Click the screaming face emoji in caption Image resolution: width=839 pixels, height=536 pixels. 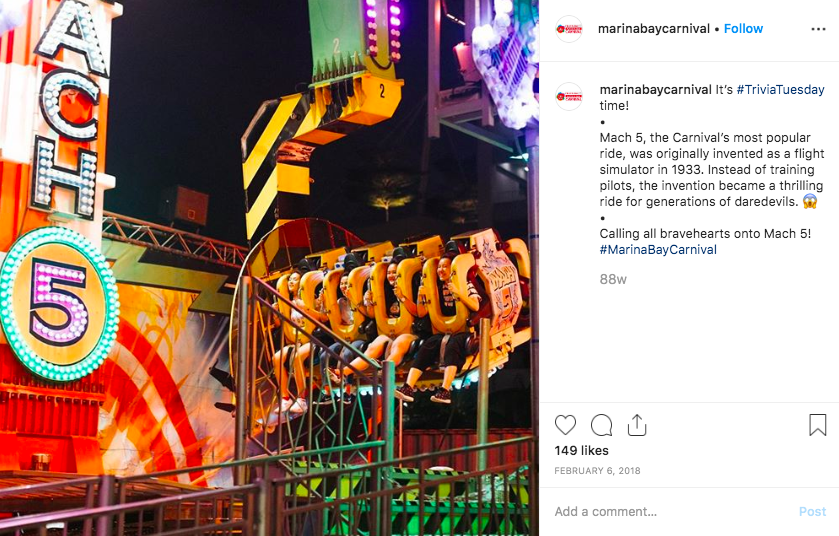pyautogui.click(x=810, y=202)
